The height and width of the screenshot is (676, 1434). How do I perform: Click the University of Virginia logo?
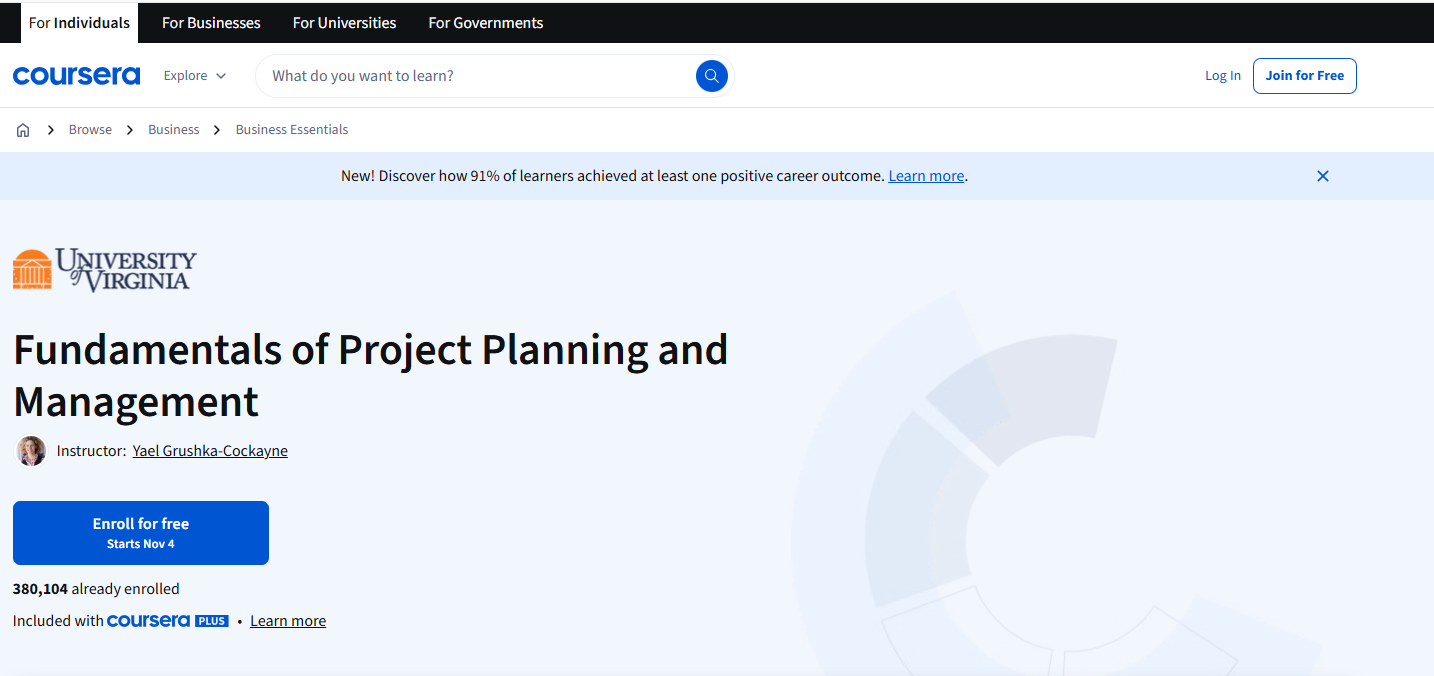pos(103,269)
